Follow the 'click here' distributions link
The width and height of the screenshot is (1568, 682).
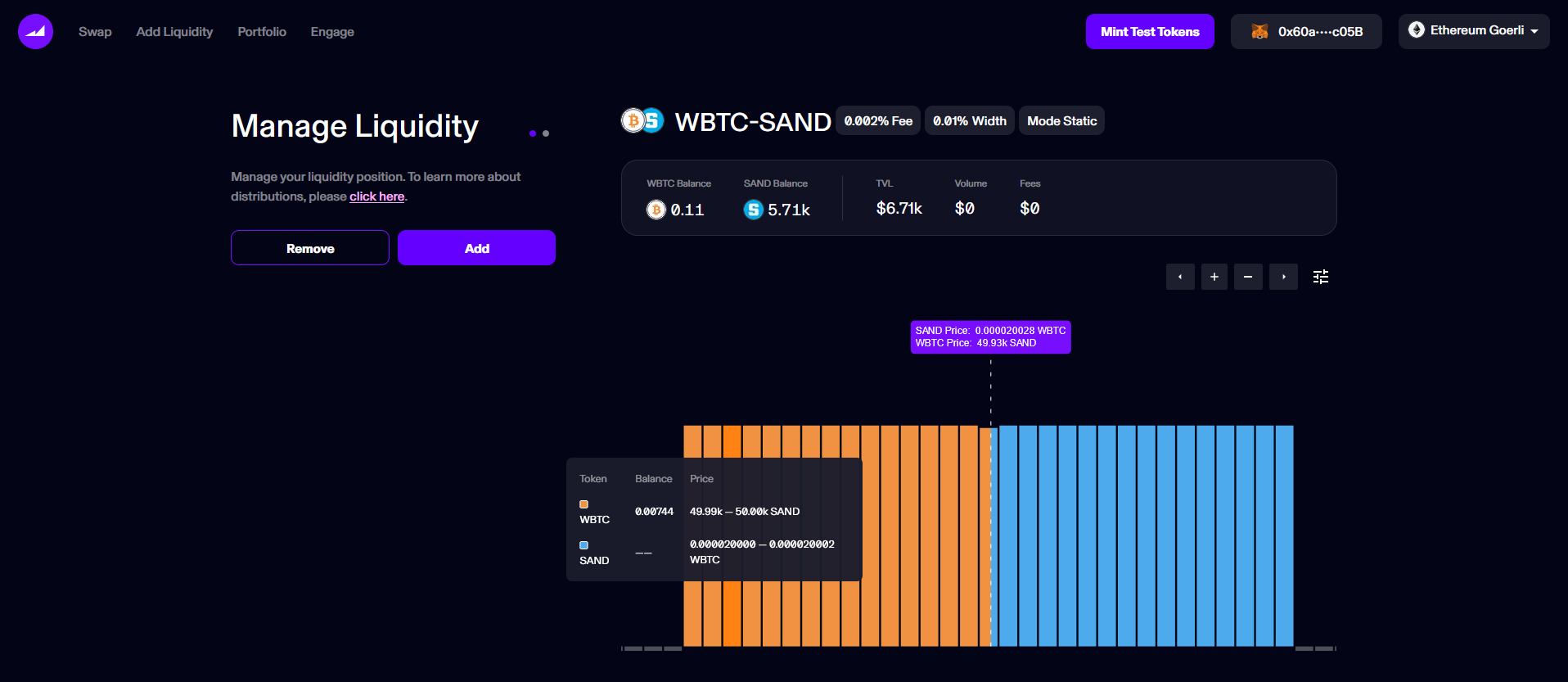pos(376,196)
